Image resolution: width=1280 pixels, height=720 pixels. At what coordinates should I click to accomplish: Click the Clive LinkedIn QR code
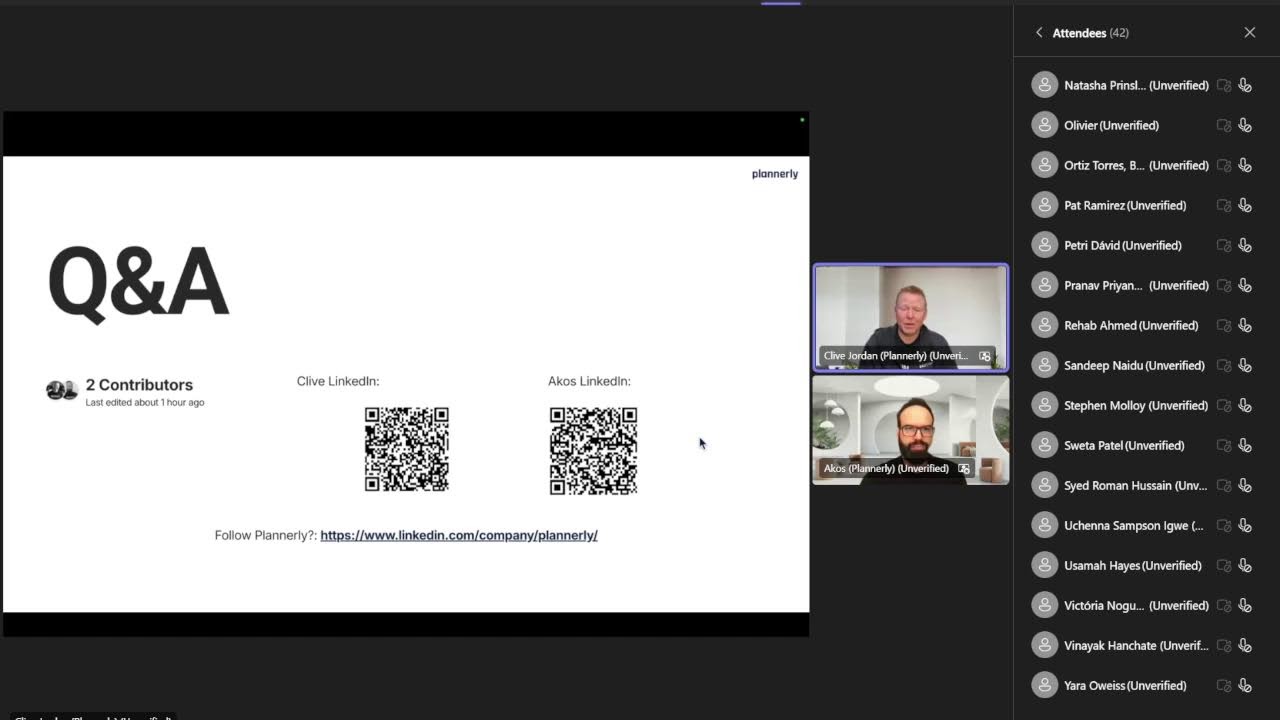[407, 449]
